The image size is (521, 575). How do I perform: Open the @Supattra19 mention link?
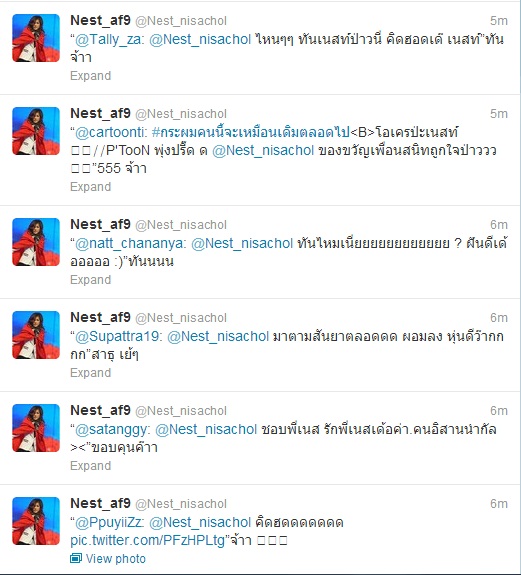pyautogui.click(x=118, y=336)
